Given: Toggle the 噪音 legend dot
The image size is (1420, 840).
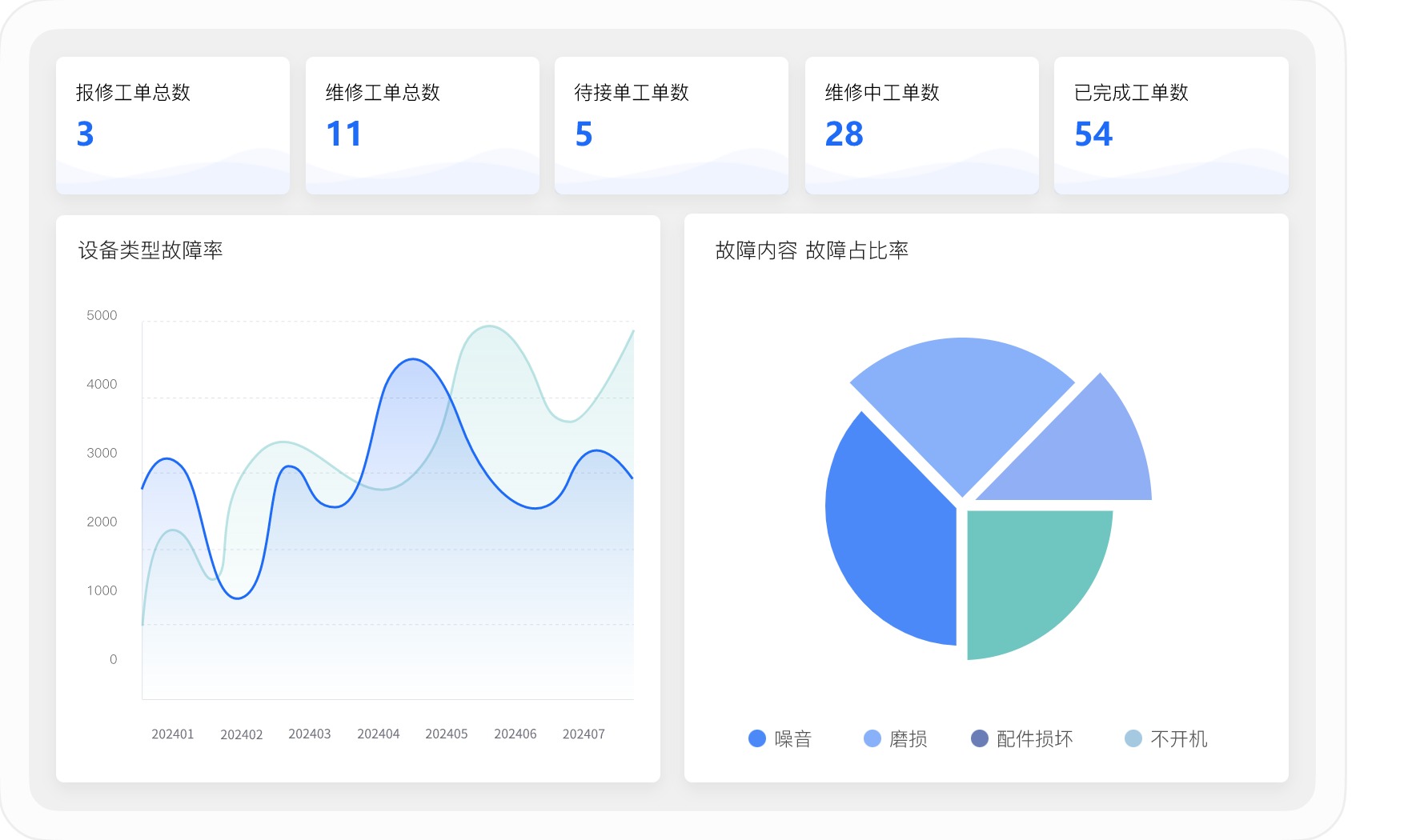Looking at the screenshot, I should coord(757,738).
